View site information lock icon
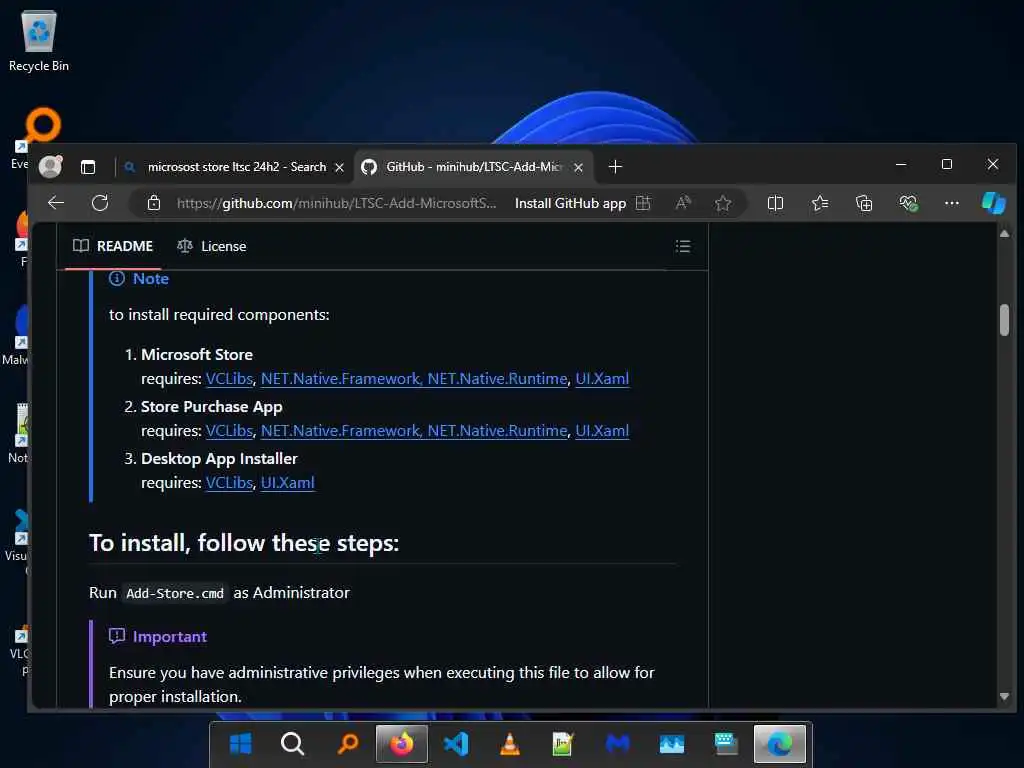1024x768 pixels. tap(153, 203)
